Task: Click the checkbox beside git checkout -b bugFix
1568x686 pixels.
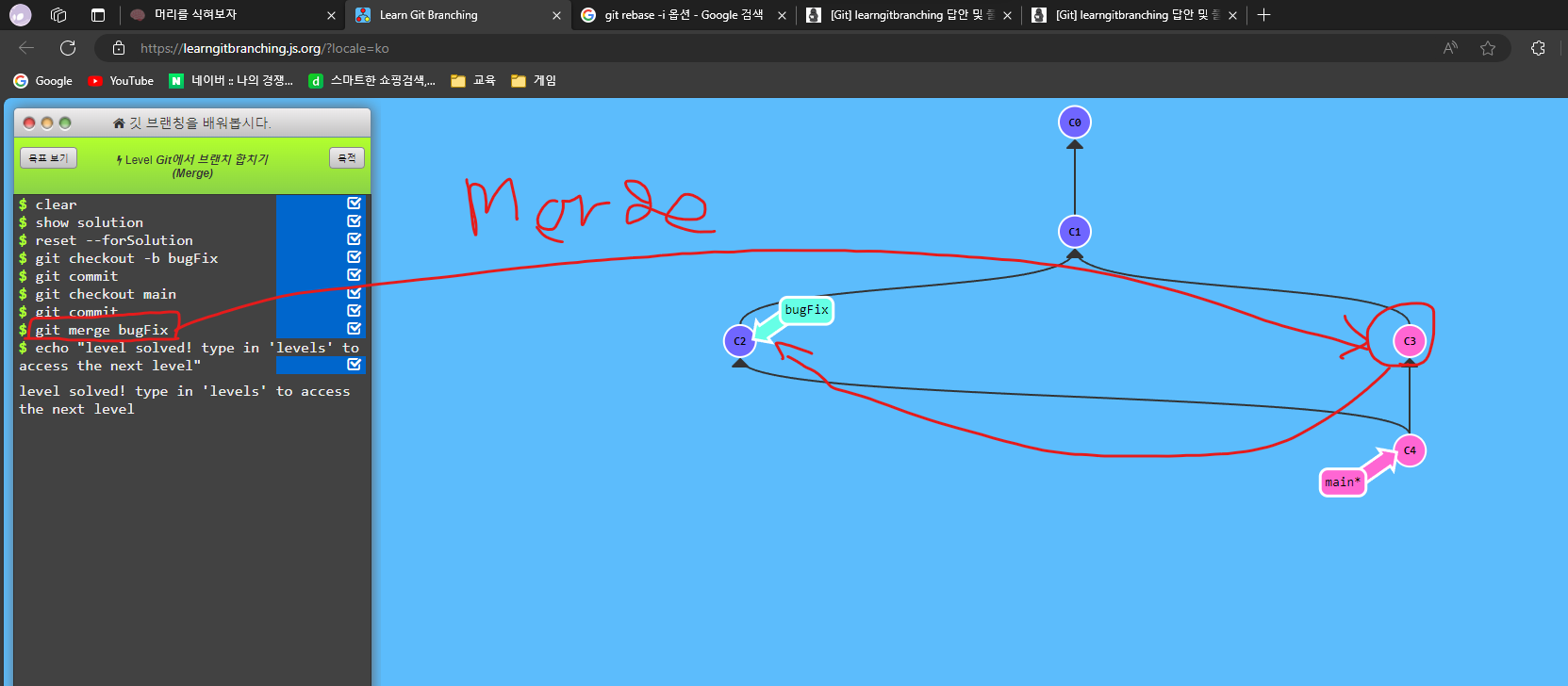Action: point(355,257)
